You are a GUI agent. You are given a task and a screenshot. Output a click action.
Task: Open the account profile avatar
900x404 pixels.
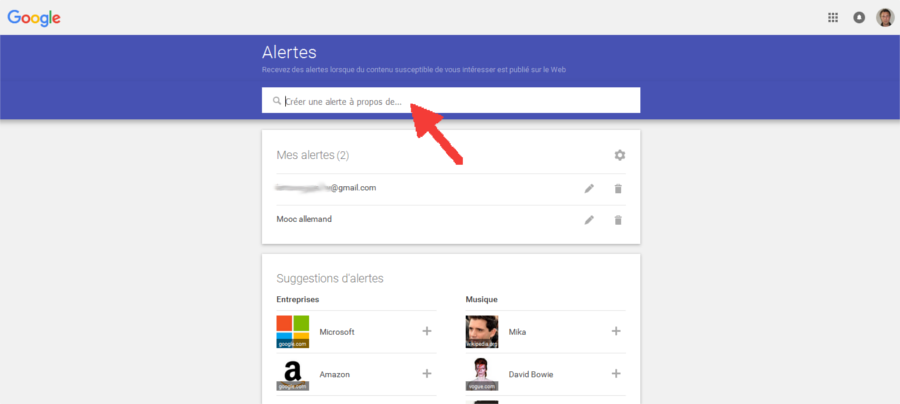pos(885,17)
